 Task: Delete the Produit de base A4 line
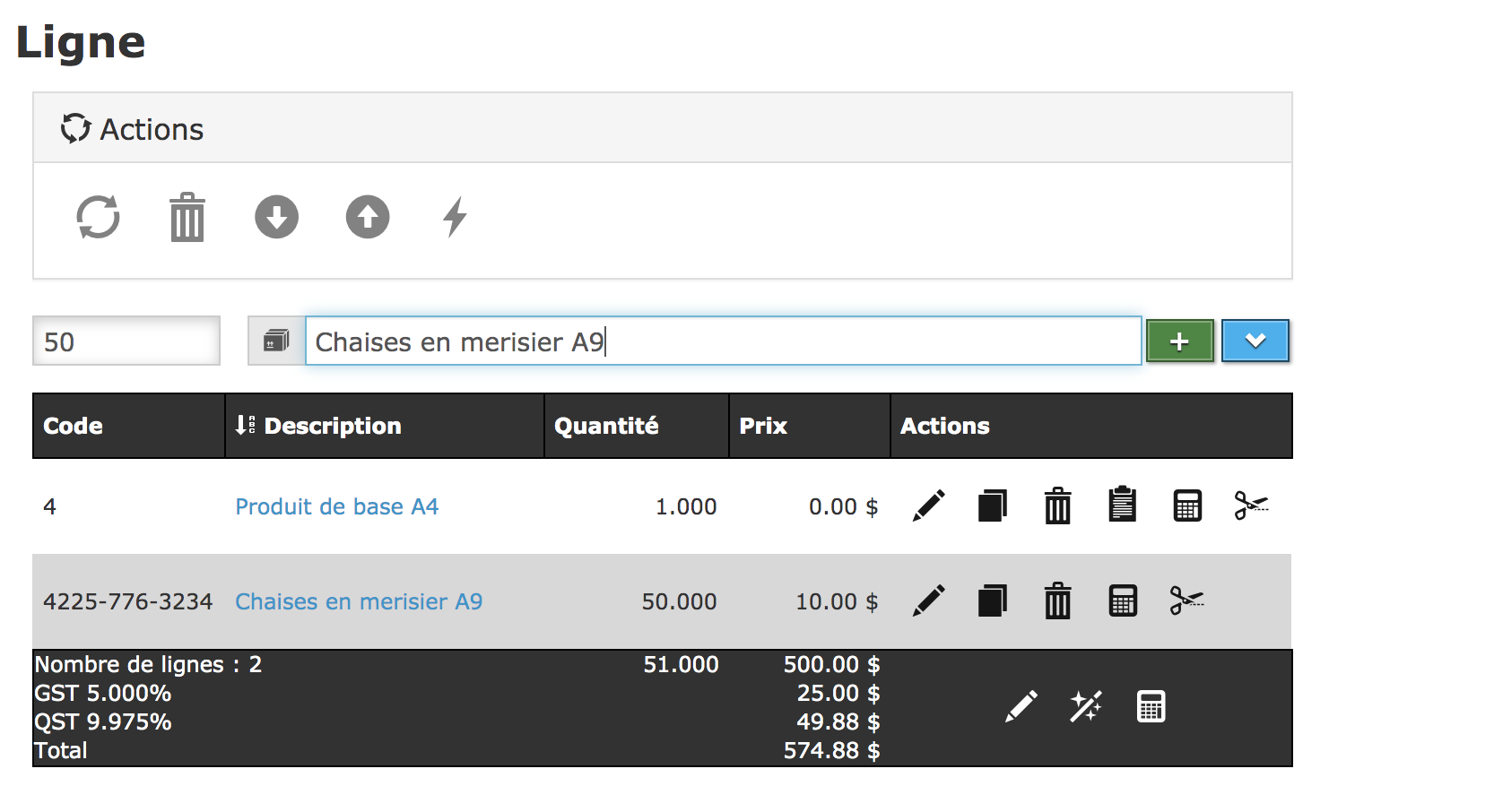tap(1058, 506)
